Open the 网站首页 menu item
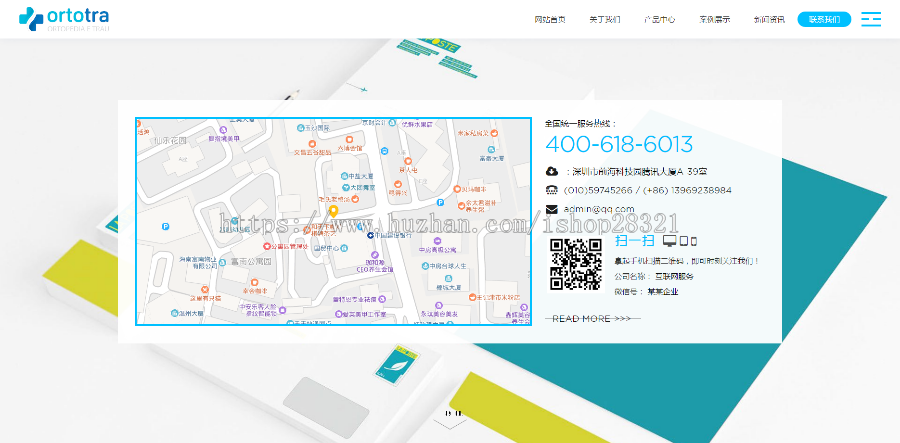The height and width of the screenshot is (443, 900). 550,19
